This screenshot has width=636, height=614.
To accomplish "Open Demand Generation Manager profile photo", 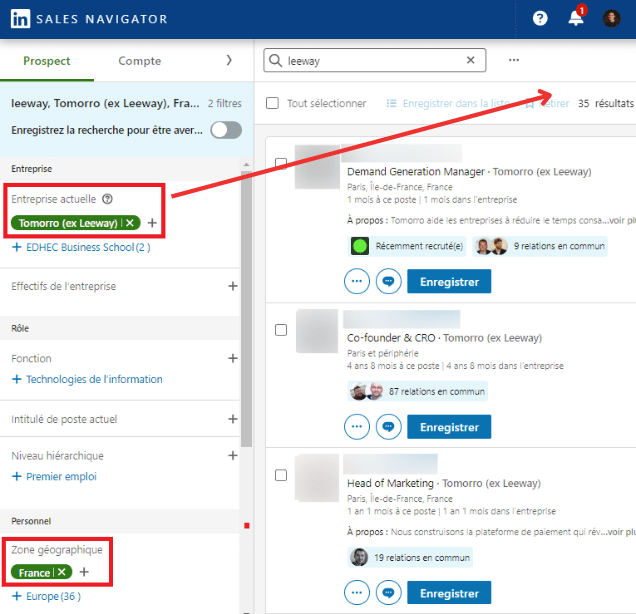I will (x=317, y=167).
